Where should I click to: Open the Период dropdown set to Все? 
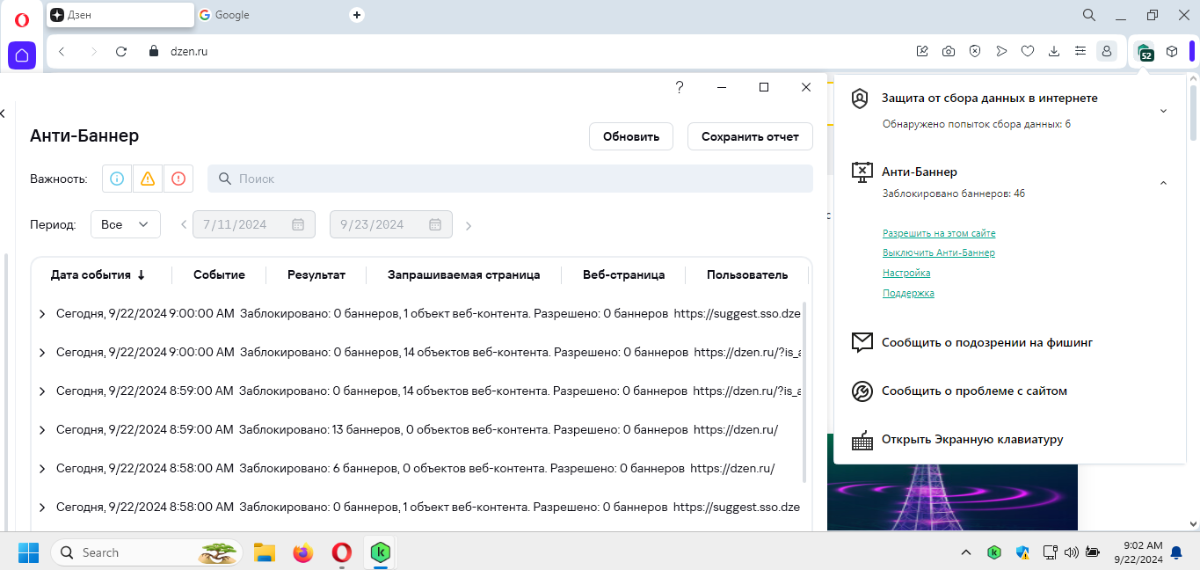pos(125,224)
